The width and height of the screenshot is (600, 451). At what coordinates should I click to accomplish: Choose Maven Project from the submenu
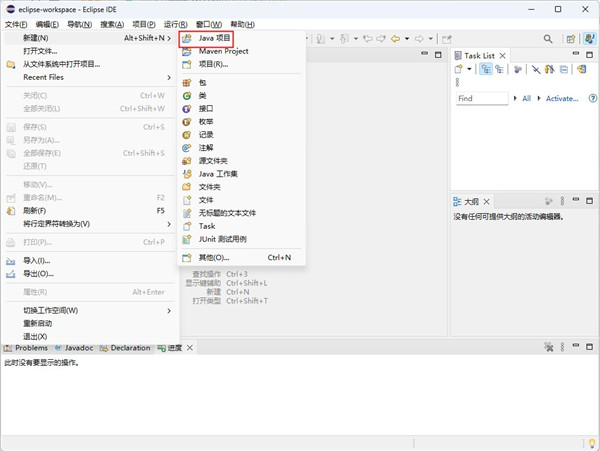[222, 51]
